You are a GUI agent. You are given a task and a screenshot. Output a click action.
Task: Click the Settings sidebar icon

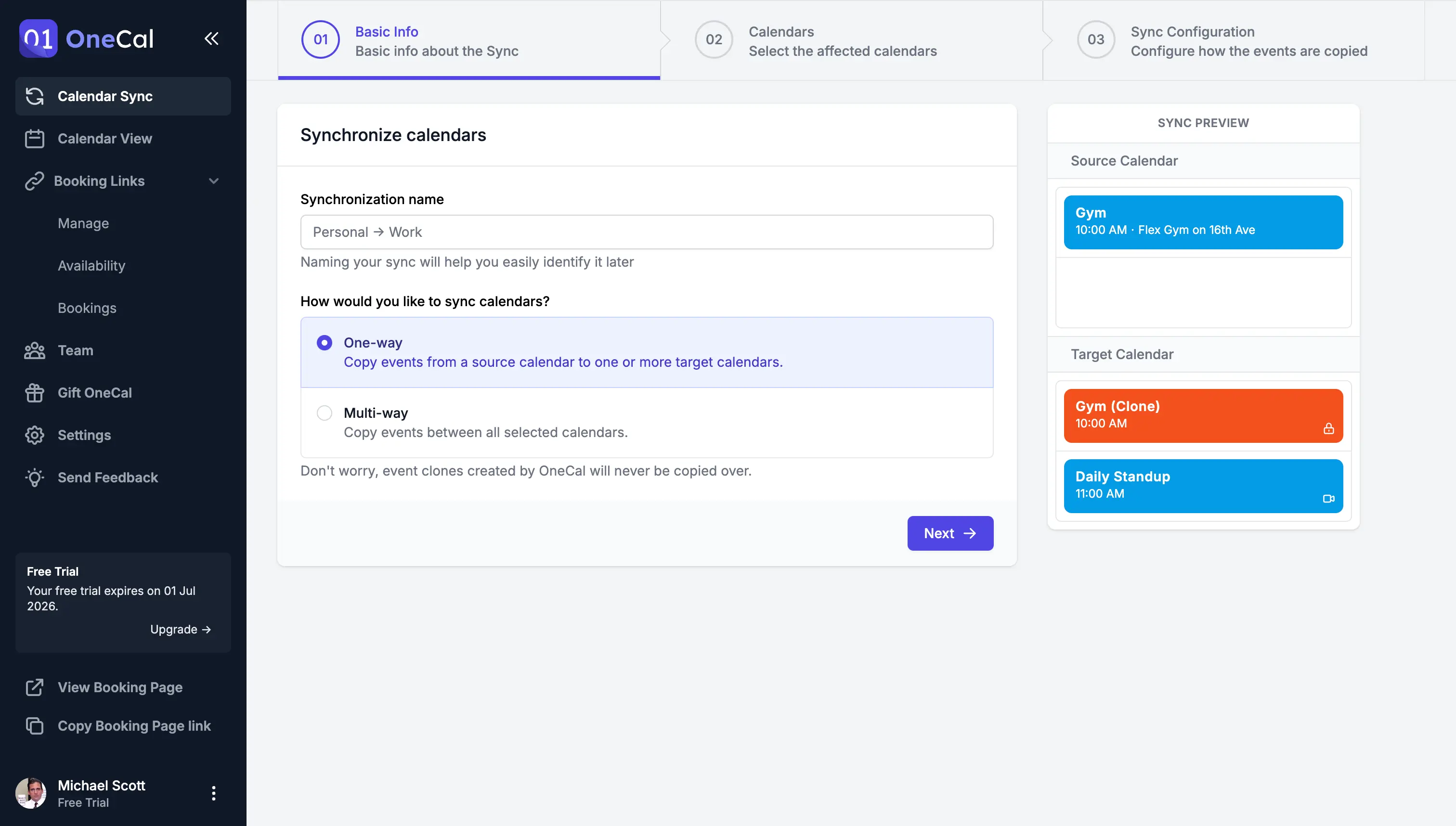[x=34, y=434]
